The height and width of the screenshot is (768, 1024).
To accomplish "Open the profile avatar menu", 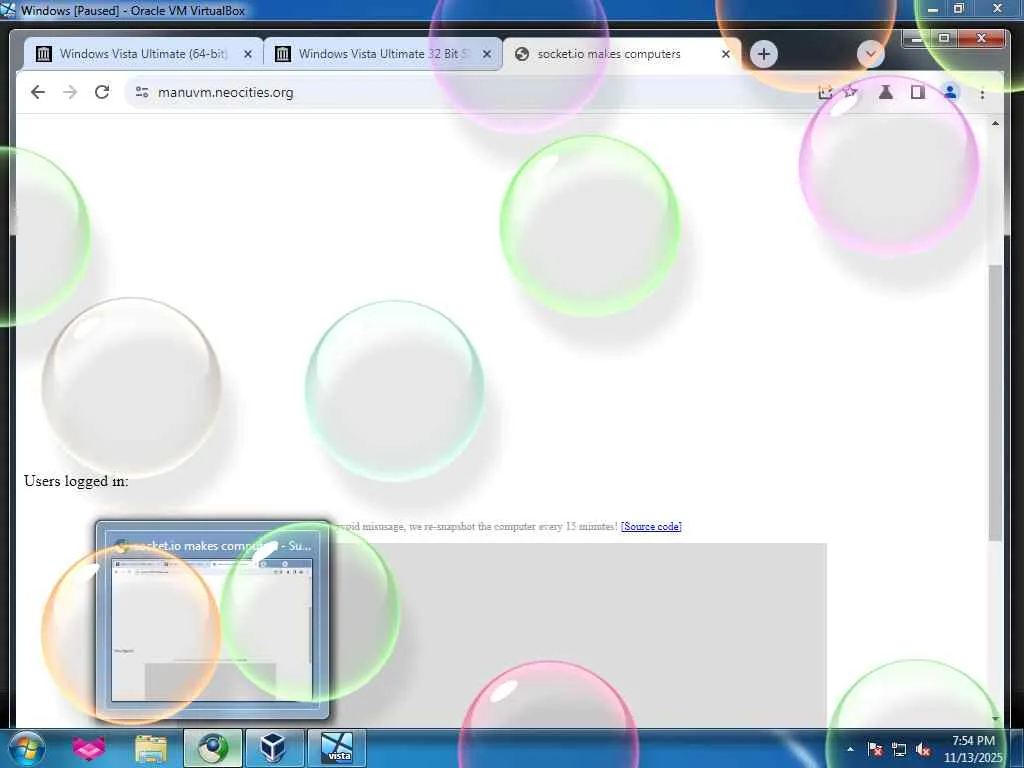I will [x=950, y=92].
